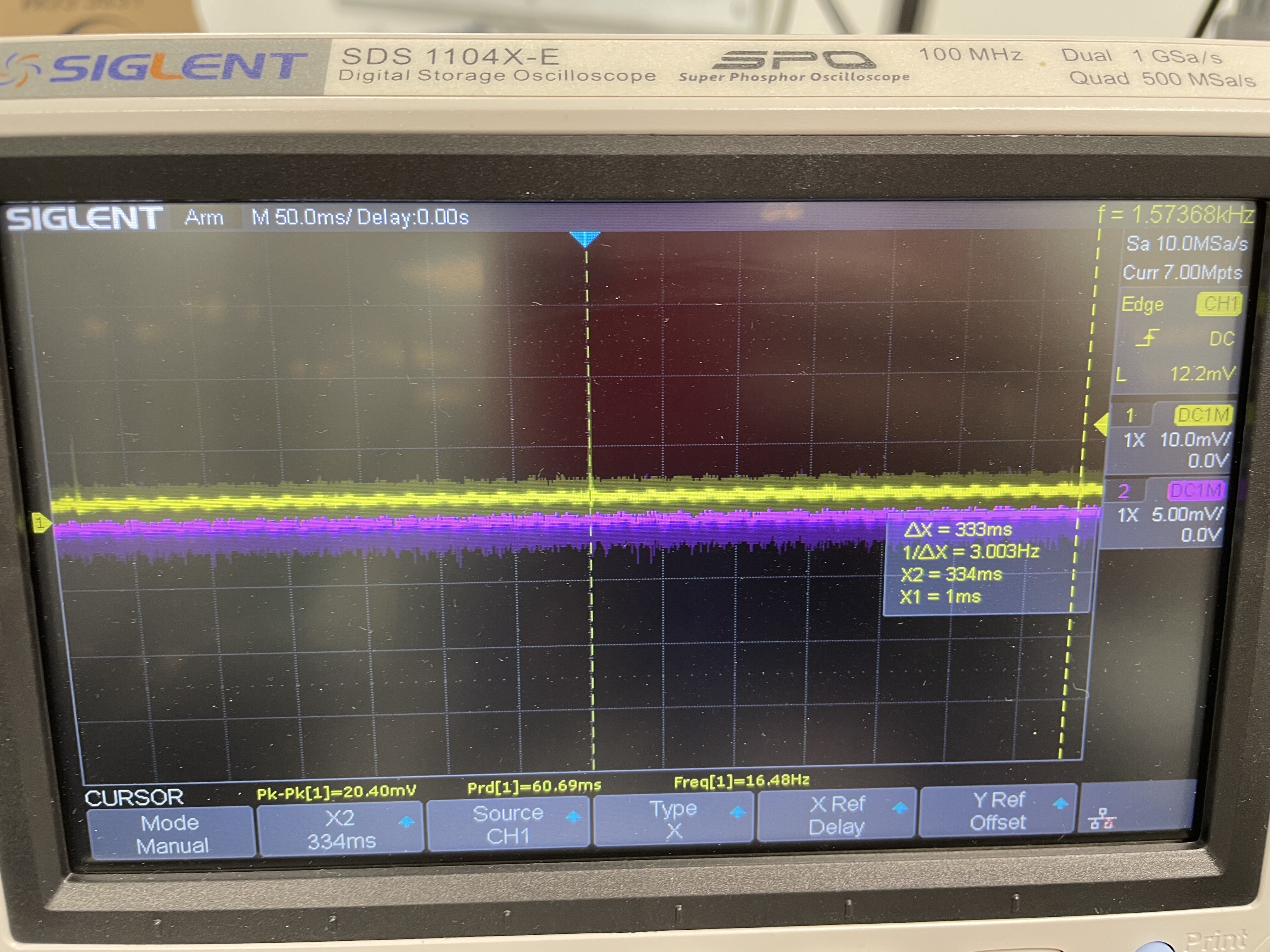Click the X1 dashed vertical cursor line
Image resolution: width=1270 pixels, height=952 pixels.
(590, 631)
